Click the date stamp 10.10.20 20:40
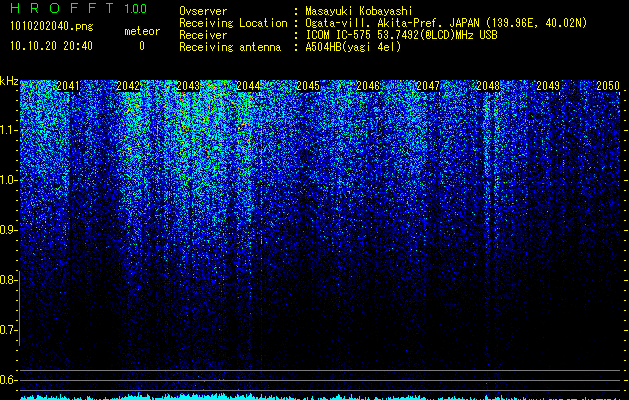The width and height of the screenshot is (629, 400). [51, 46]
